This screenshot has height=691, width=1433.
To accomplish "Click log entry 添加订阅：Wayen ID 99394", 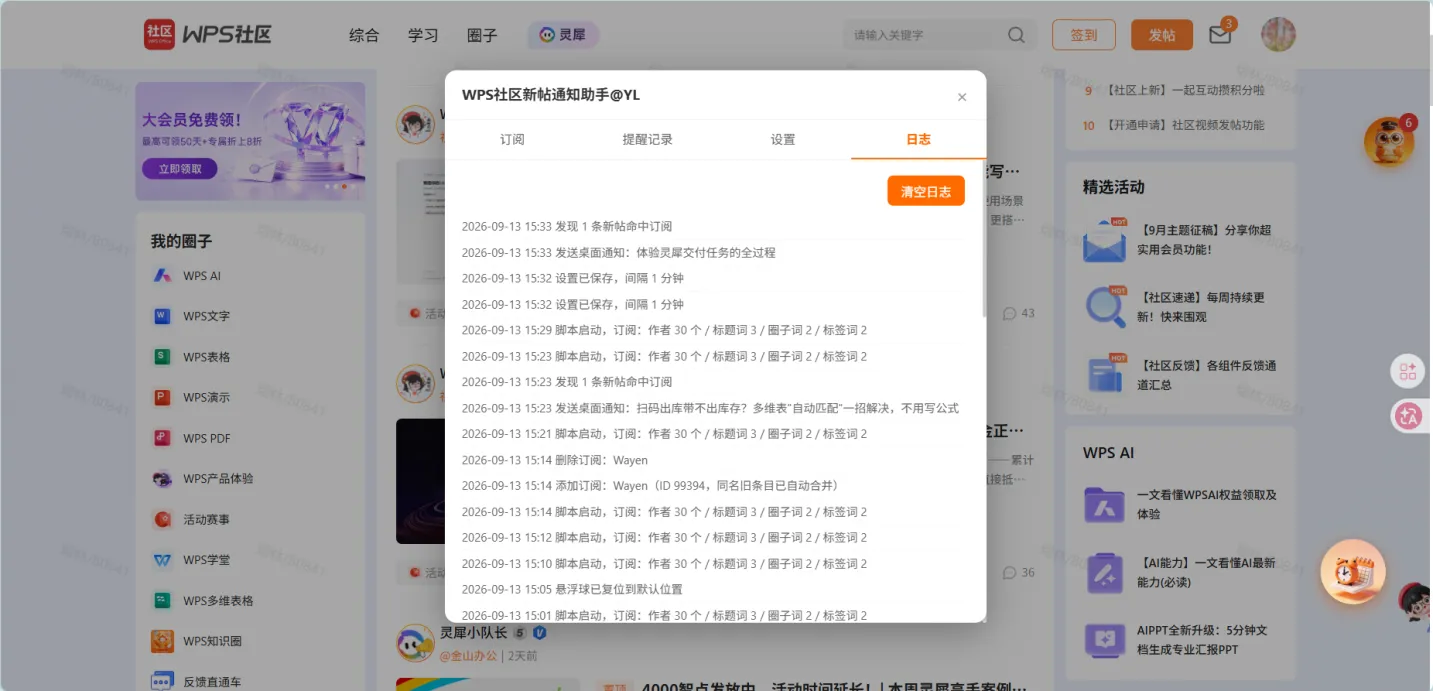I will pyautogui.click(x=650, y=486).
